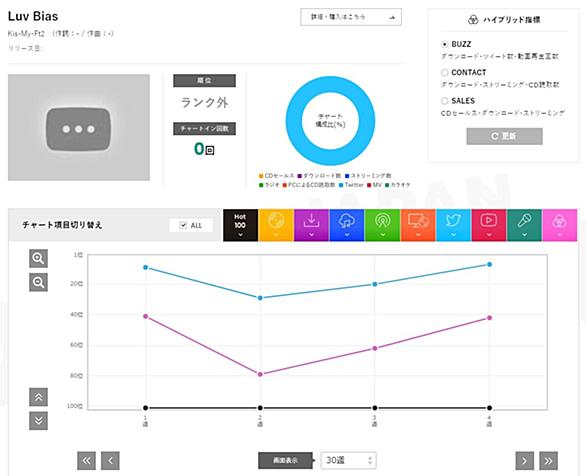
Task: Click the double up chevron icon
Action: click(38, 397)
